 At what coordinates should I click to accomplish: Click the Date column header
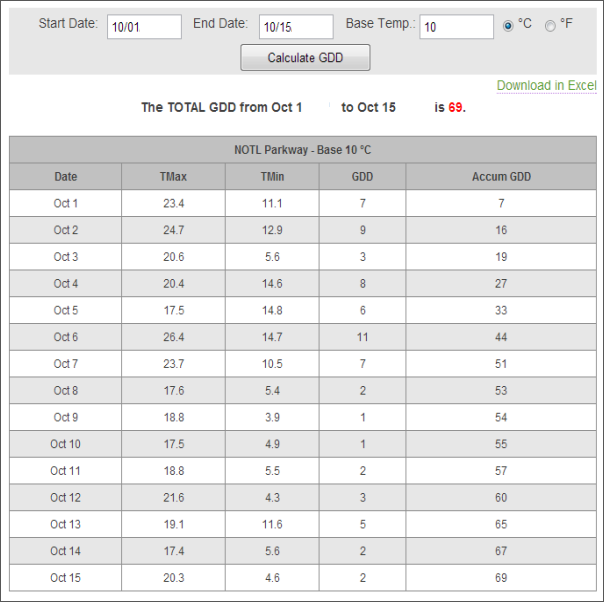(x=65, y=176)
